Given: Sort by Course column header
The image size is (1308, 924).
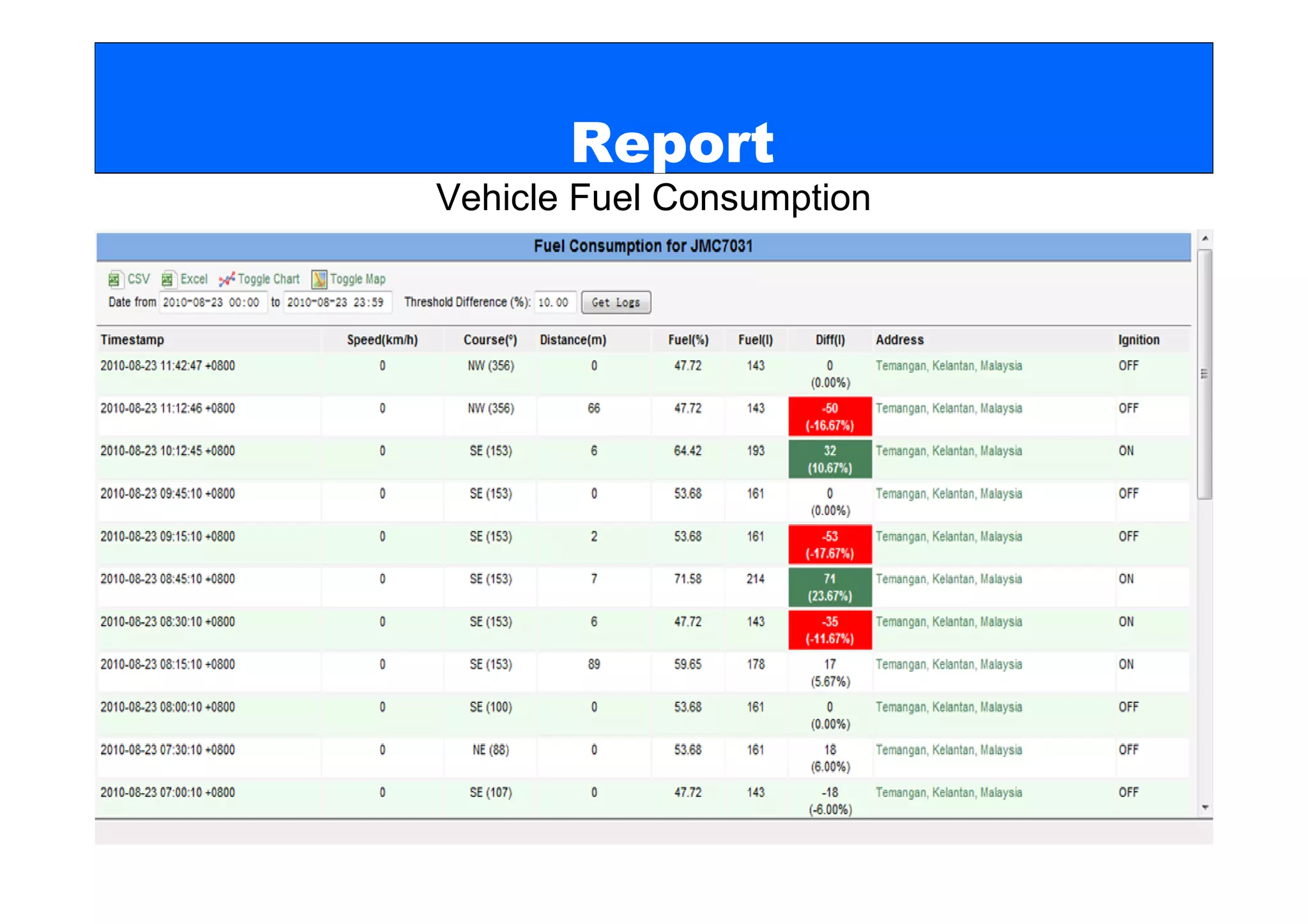Looking at the screenshot, I should 490,340.
